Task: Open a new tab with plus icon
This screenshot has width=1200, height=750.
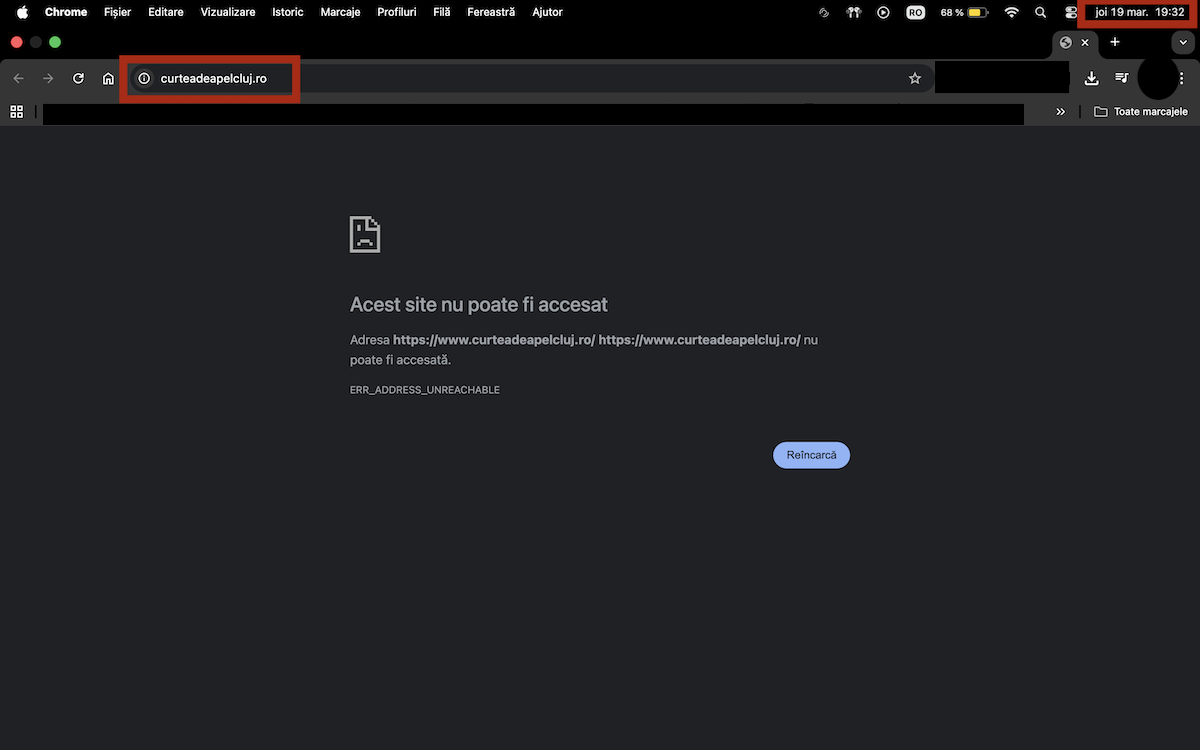Action: click(1115, 42)
